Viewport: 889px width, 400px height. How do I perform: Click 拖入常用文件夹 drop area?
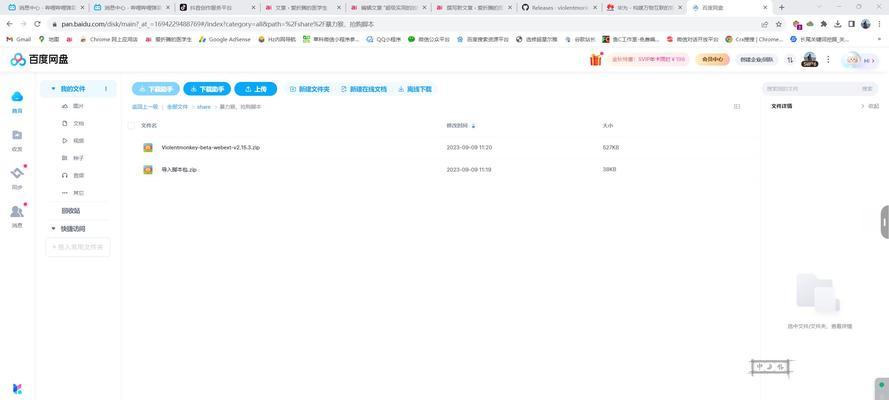78,247
